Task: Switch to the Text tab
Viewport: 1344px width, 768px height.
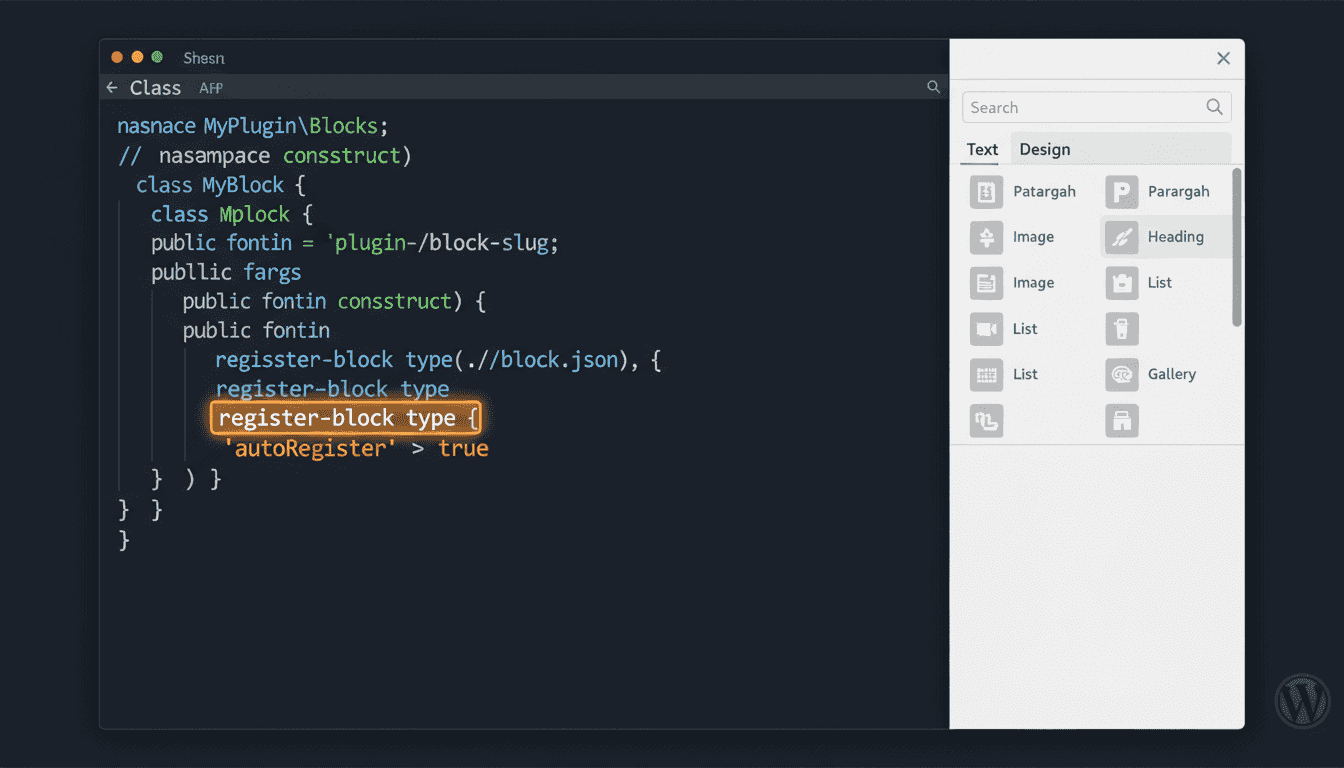Action: 982,149
